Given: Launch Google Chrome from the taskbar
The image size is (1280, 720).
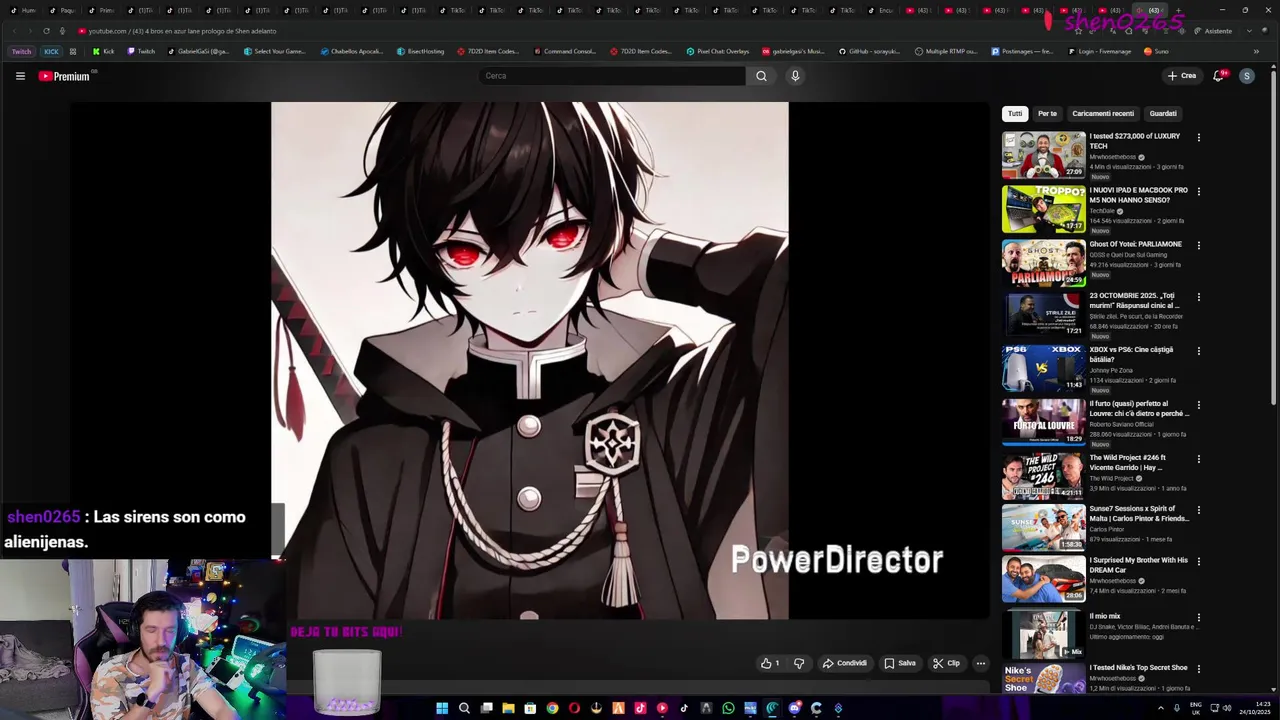Looking at the screenshot, I should 552,708.
